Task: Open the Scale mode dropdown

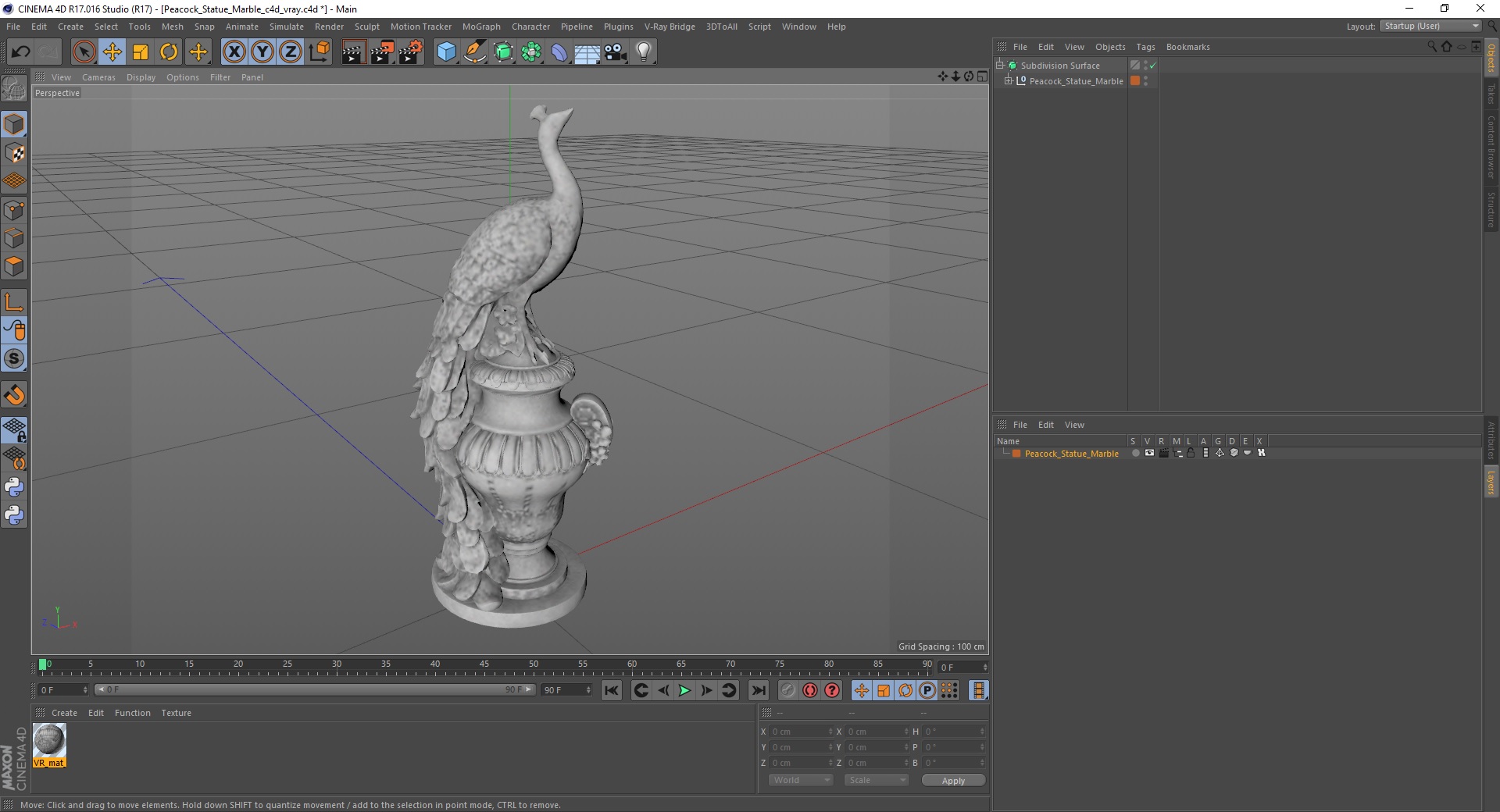Action: [877, 780]
